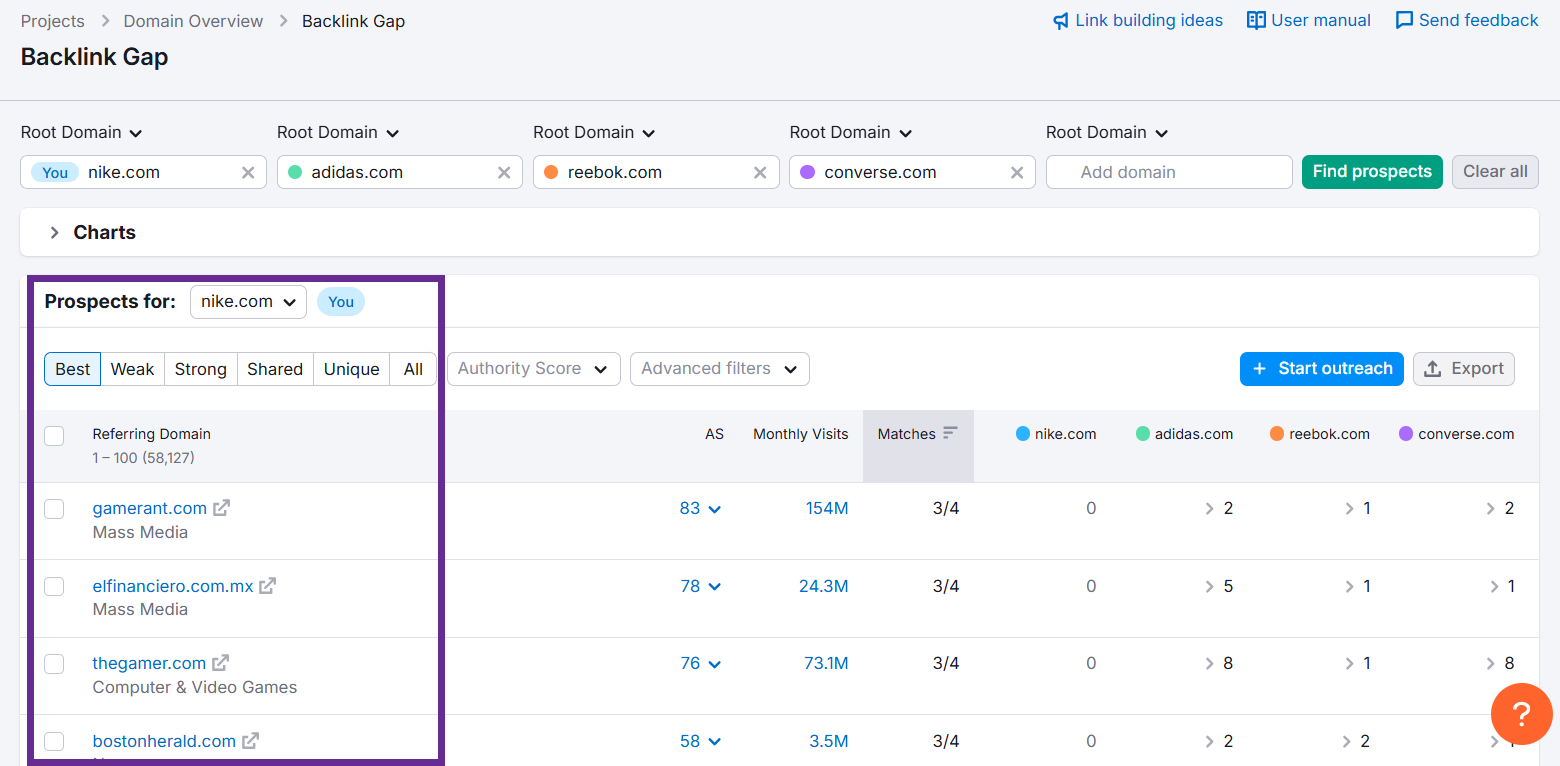Open the Authority Score filter dropdown
1560x766 pixels.
[x=534, y=369]
